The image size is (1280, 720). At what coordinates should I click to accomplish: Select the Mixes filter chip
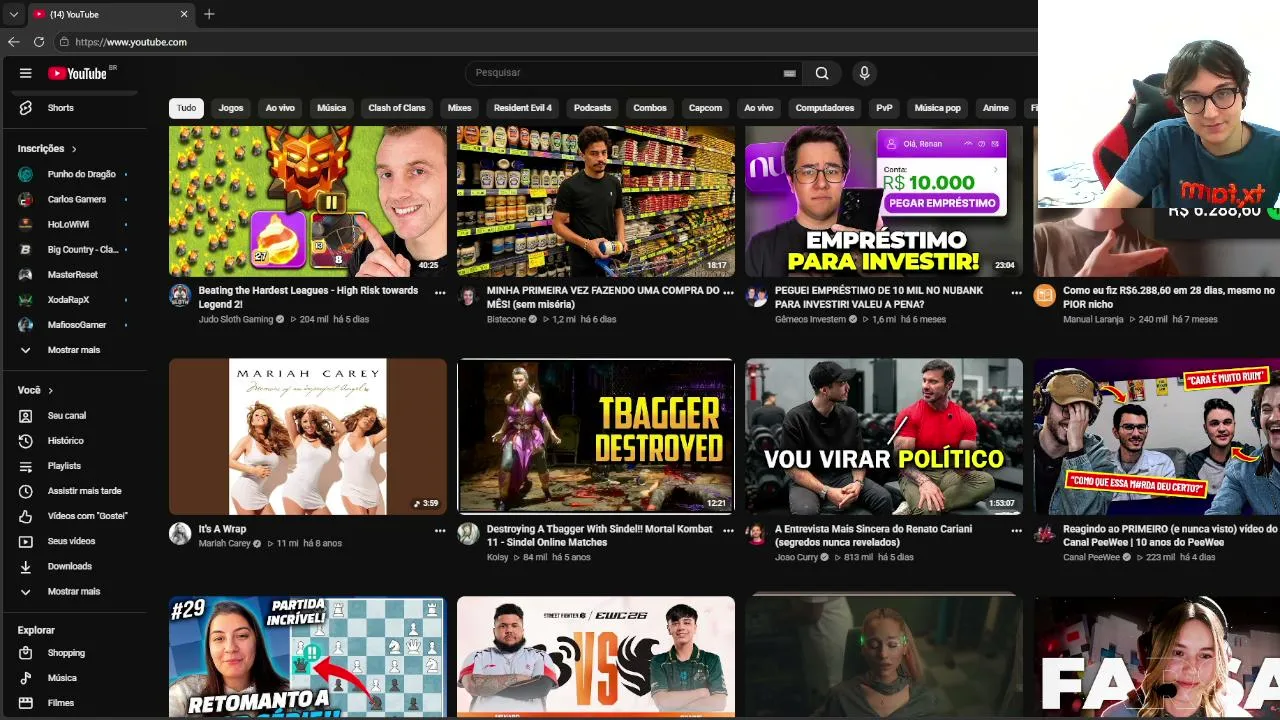click(460, 108)
